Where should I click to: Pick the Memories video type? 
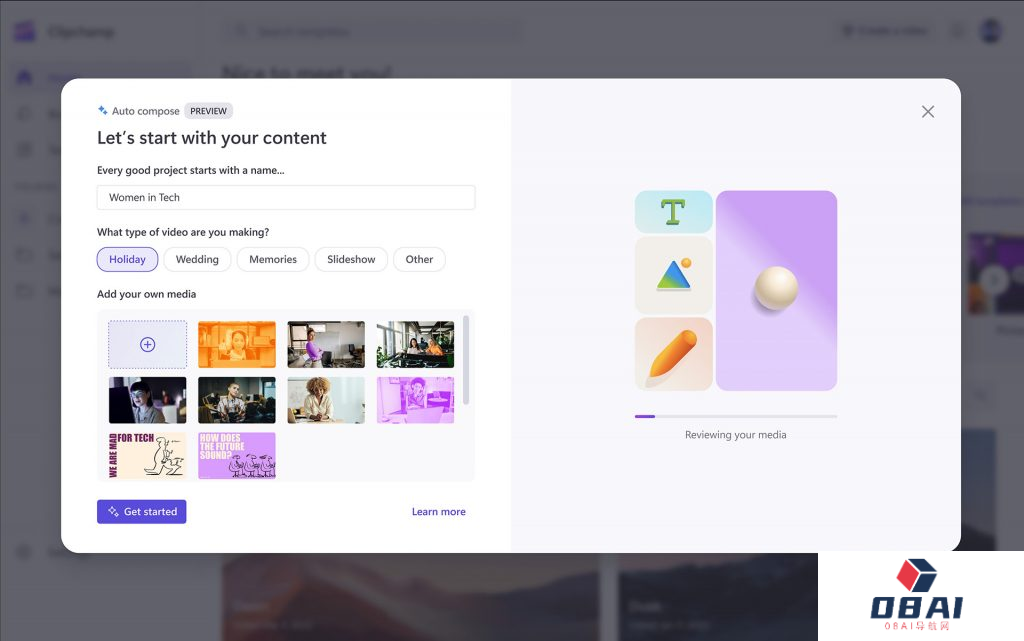[273, 259]
